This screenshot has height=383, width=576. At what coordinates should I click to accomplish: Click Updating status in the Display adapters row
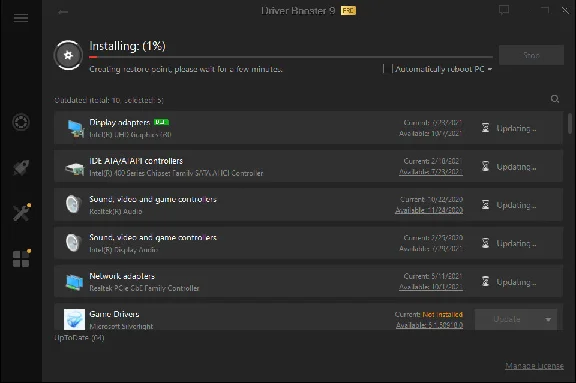[516, 128]
